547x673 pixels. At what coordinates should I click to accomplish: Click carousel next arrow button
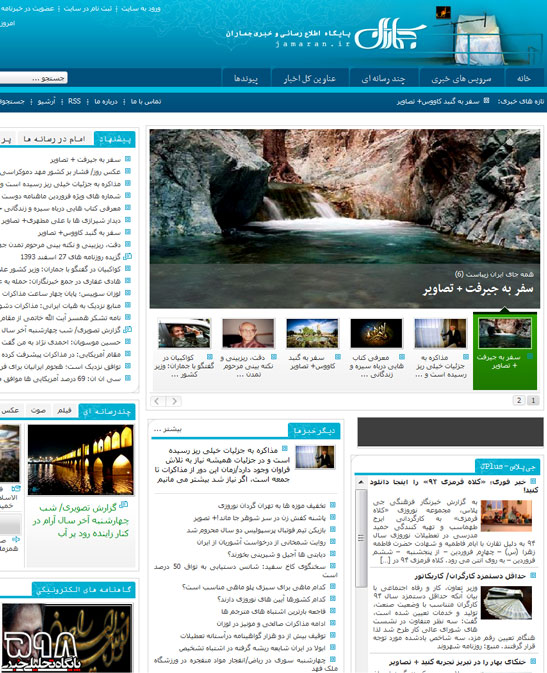click(174, 401)
